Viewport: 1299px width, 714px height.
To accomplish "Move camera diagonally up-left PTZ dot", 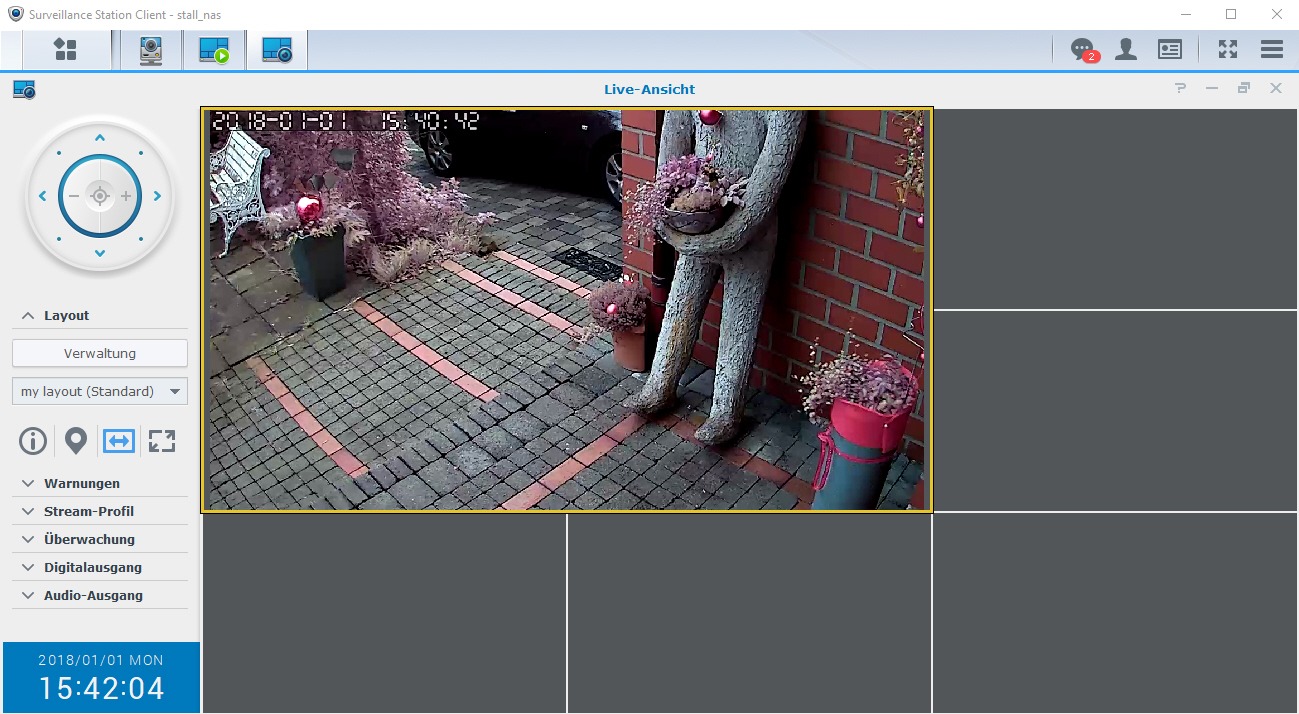I will pos(59,154).
